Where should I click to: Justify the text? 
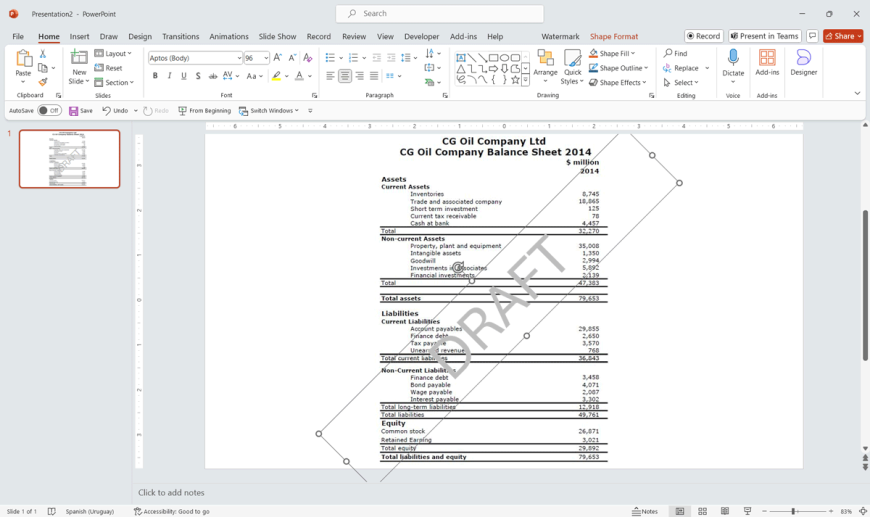tap(373, 76)
